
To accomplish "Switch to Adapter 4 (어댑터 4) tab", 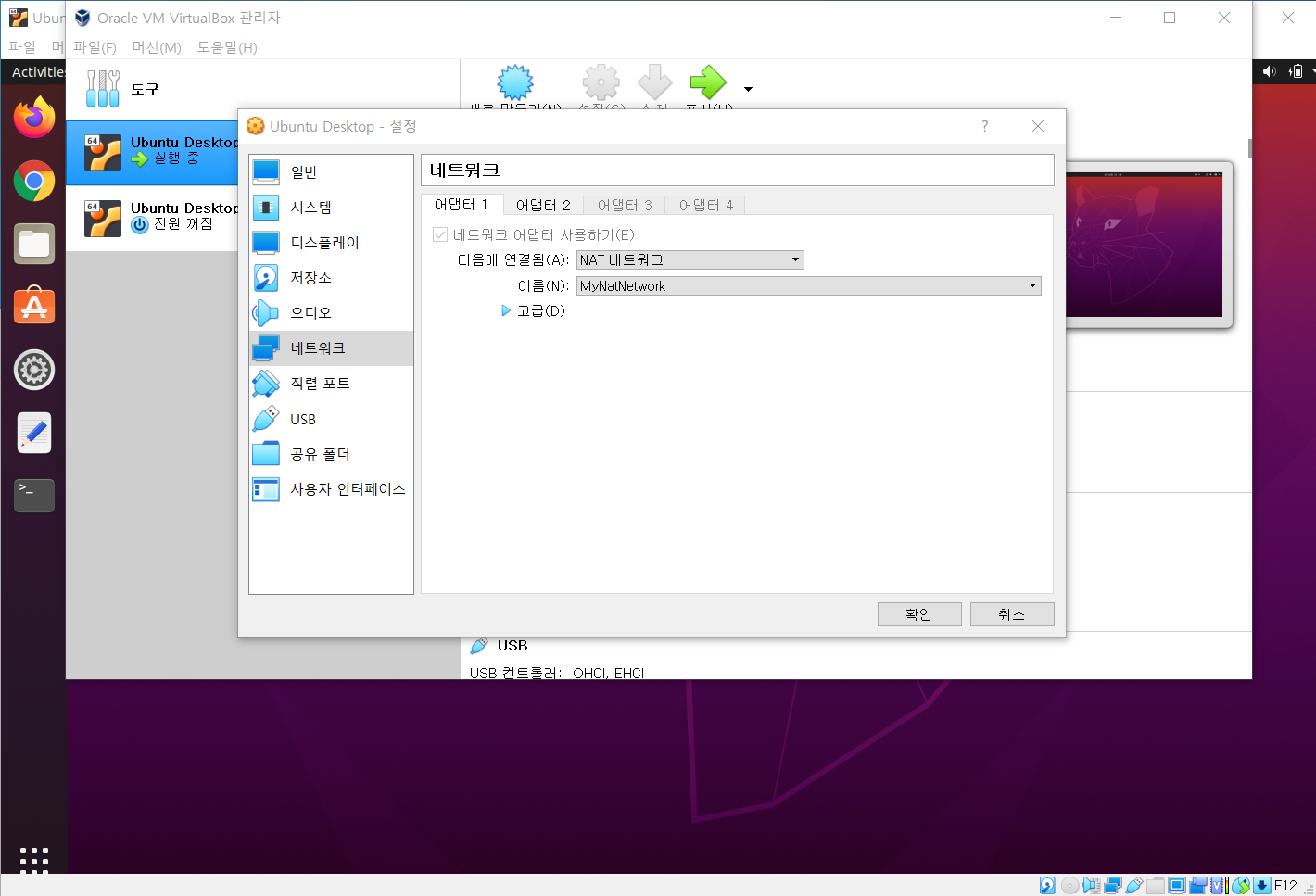I will coord(706,206).
